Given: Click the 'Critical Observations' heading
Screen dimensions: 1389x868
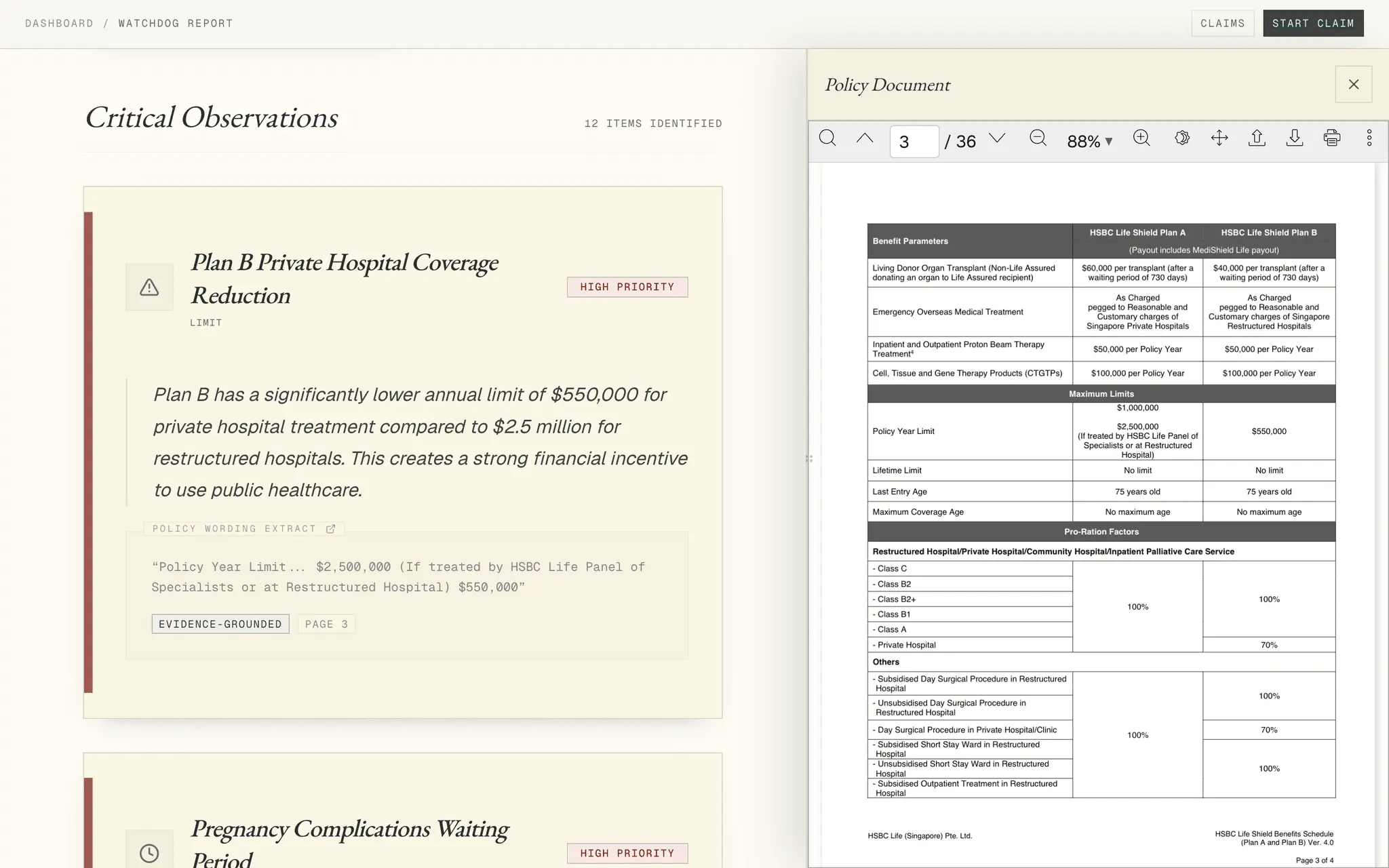Looking at the screenshot, I should [211, 117].
